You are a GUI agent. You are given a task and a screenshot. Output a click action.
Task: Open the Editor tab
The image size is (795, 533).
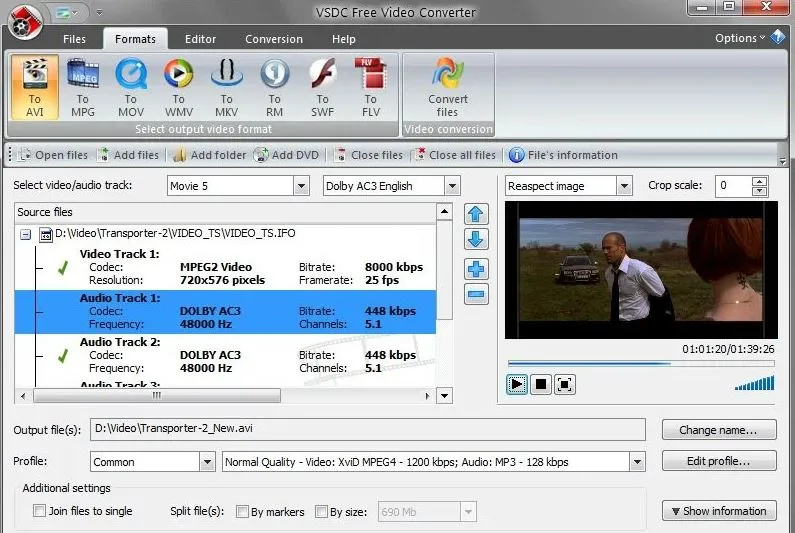(200, 39)
